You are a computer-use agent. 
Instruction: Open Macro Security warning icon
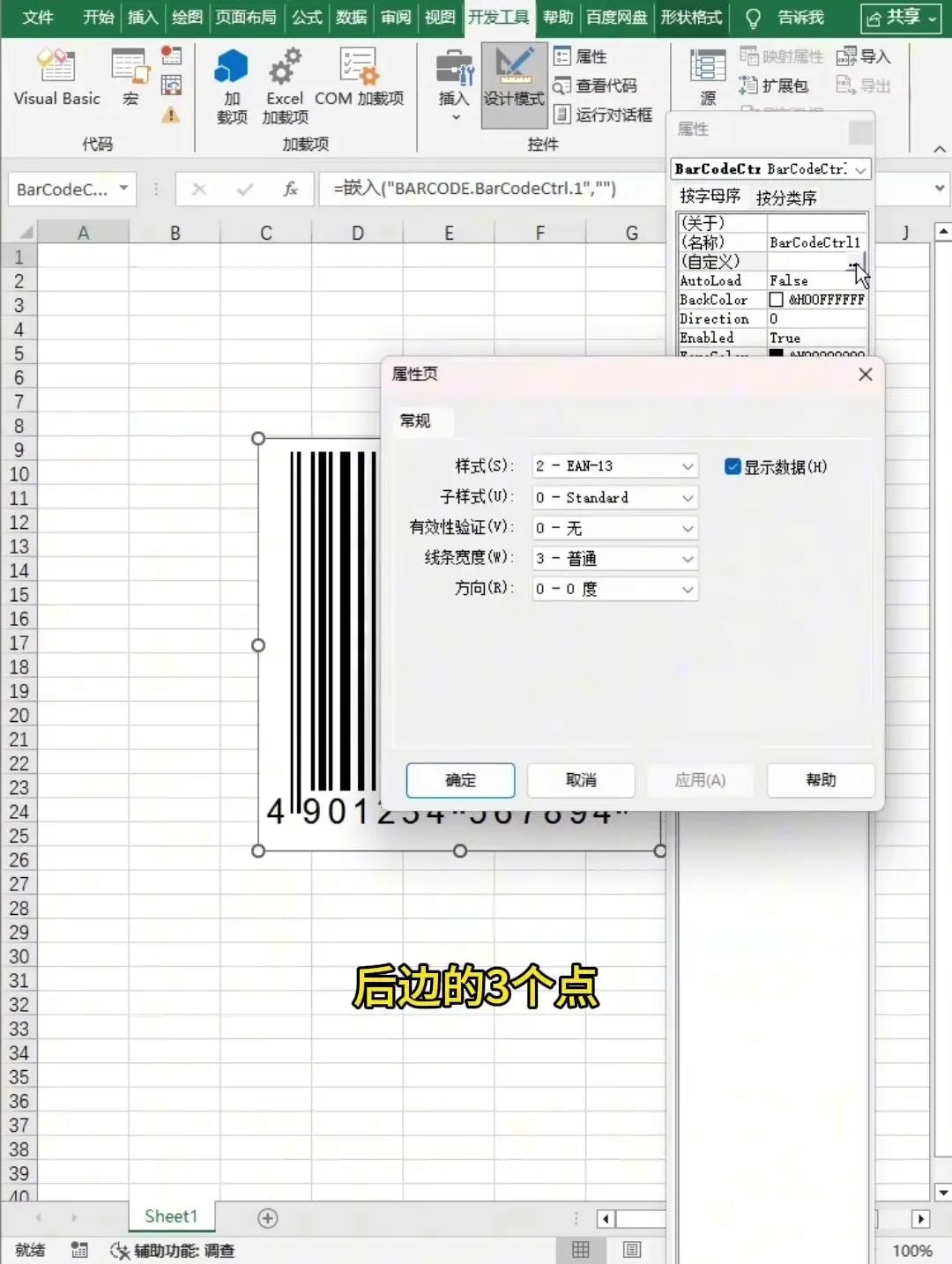click(x=171, y=115)
